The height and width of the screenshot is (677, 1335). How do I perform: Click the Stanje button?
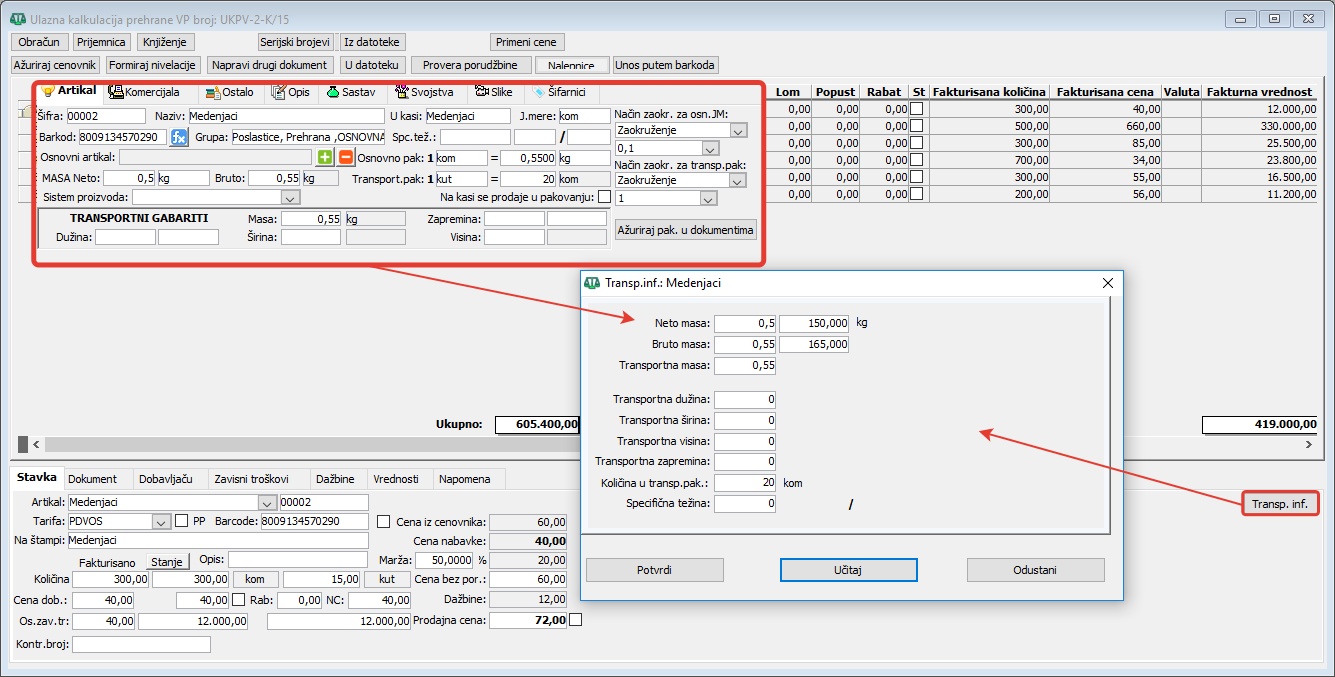click(x=166, y=561)
